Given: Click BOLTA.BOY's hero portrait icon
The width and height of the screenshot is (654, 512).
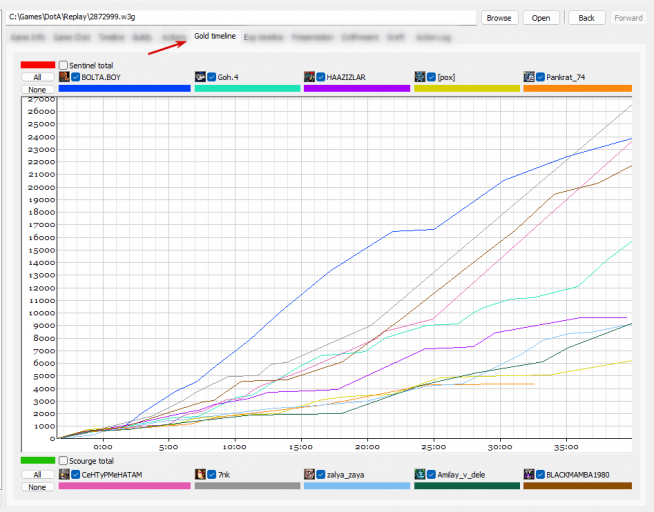Looking at the screenshot, I should coord(64,77).
